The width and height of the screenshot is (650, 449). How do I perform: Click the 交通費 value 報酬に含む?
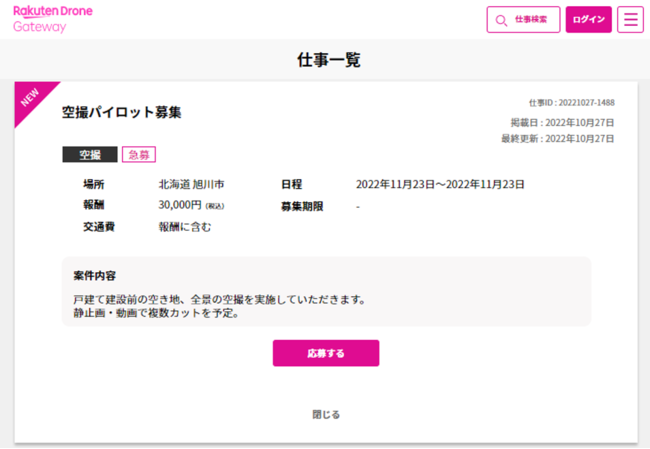tap(185, 227)
